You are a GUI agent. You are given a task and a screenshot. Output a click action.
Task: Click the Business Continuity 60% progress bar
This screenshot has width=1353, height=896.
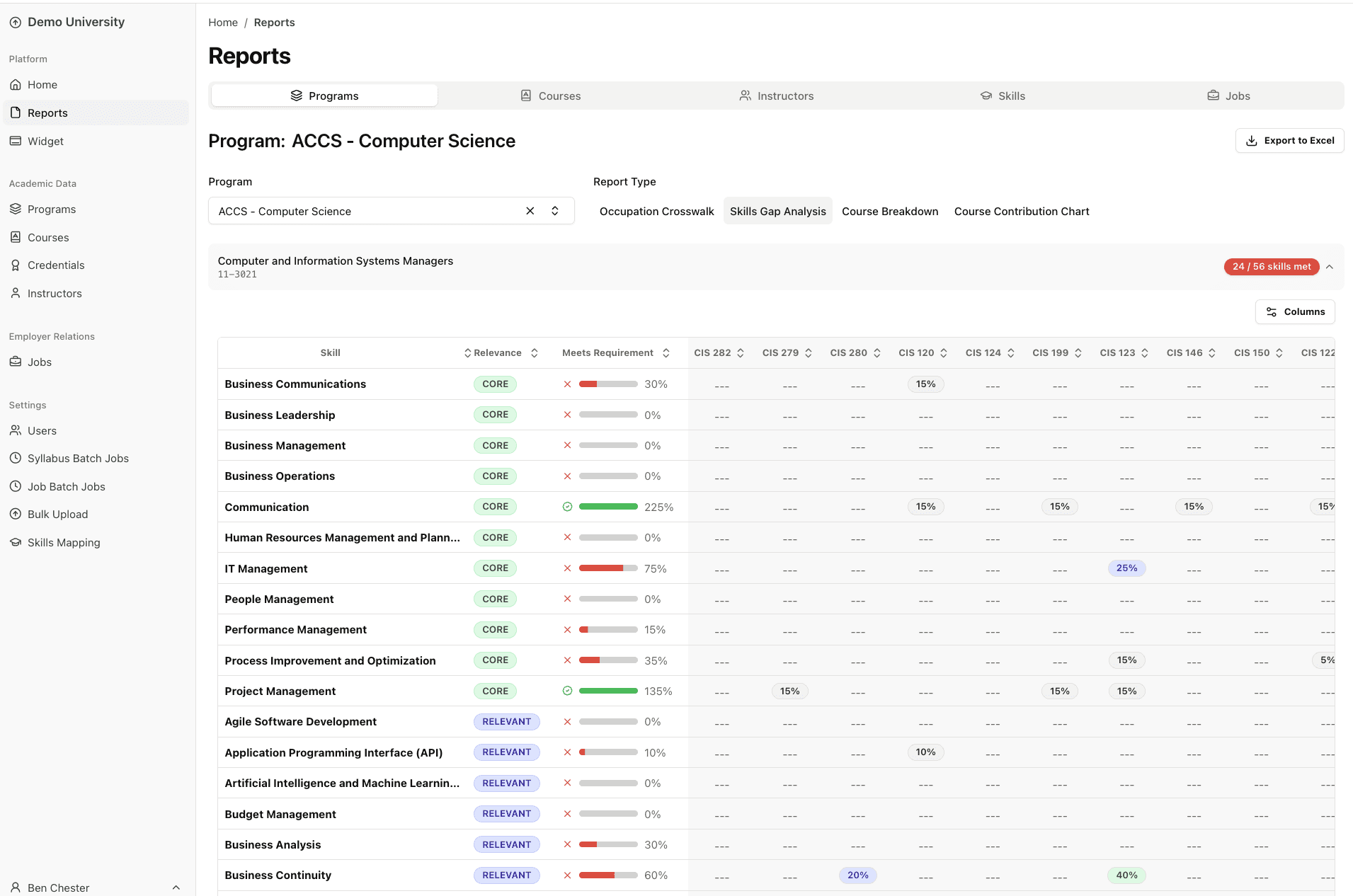[x=608, y=875]
